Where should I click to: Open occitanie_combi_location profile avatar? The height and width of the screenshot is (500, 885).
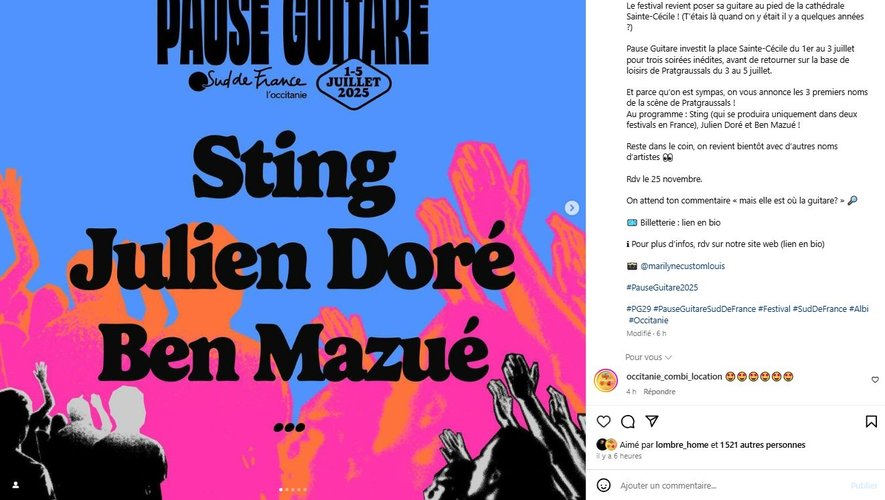[606, 381]
